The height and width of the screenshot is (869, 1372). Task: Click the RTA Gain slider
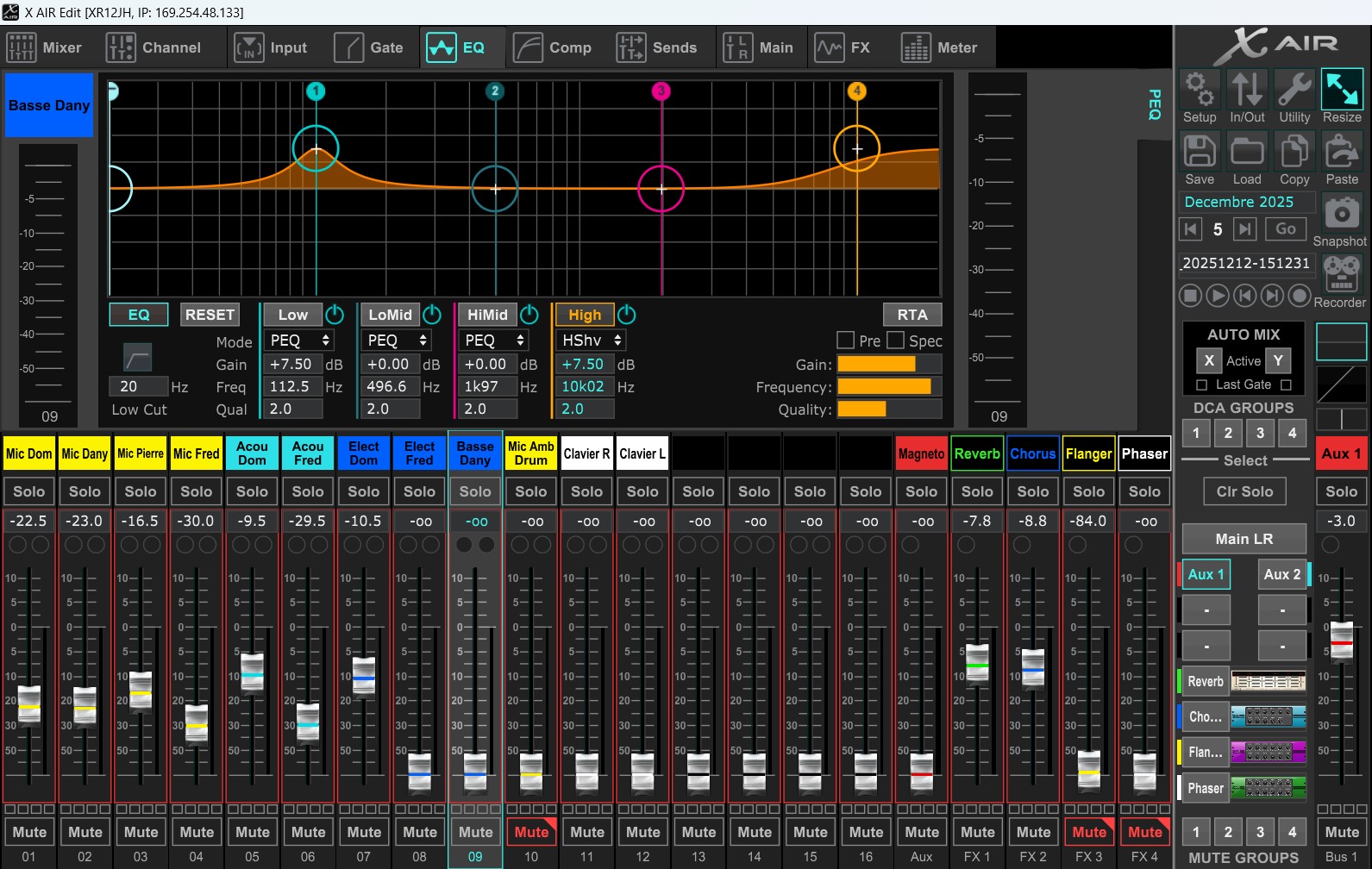[888, 365]
